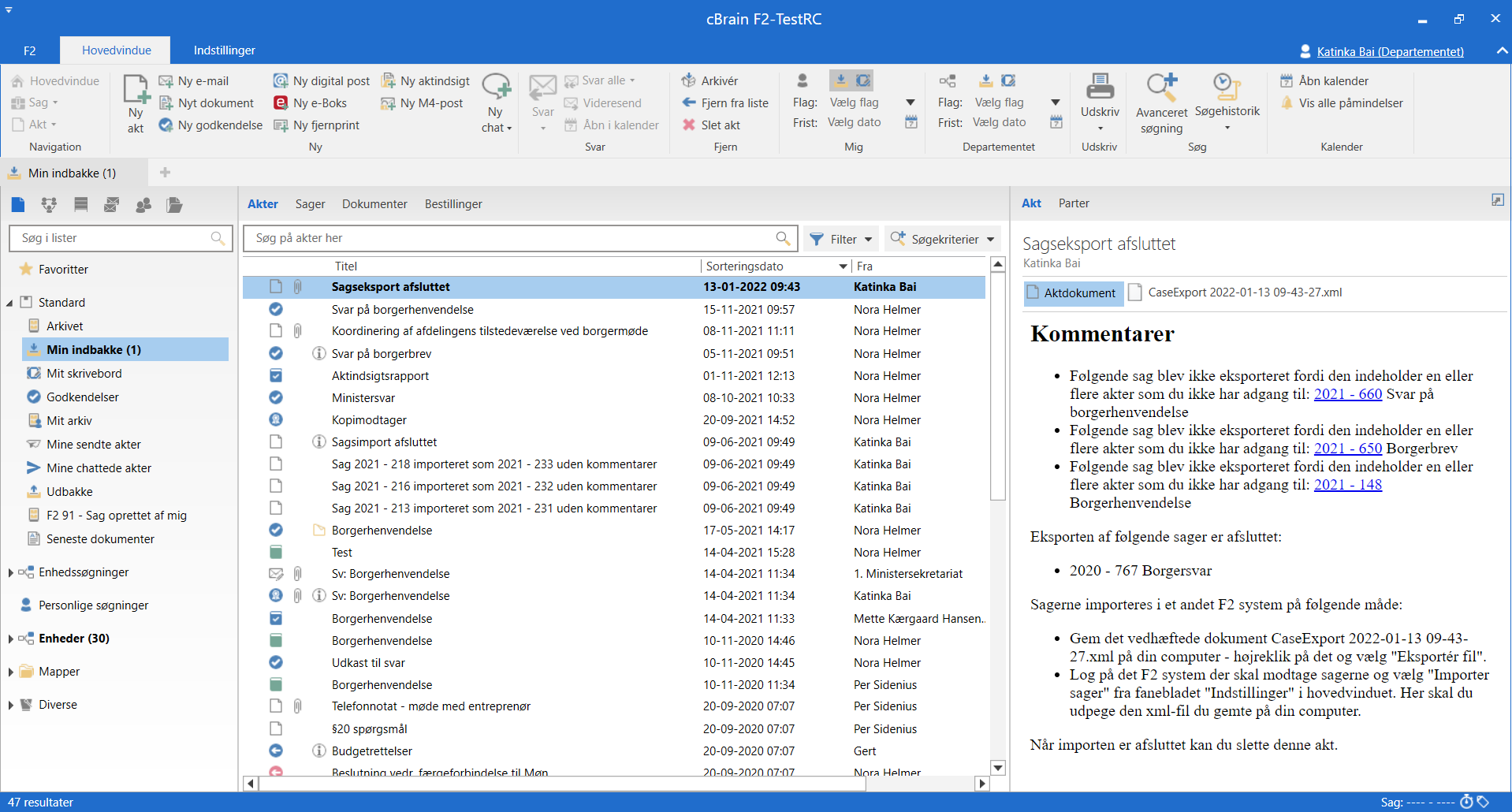Create a new akt with Ny akt
This screenshot has height=812, width=1512.
pos(136,103)
